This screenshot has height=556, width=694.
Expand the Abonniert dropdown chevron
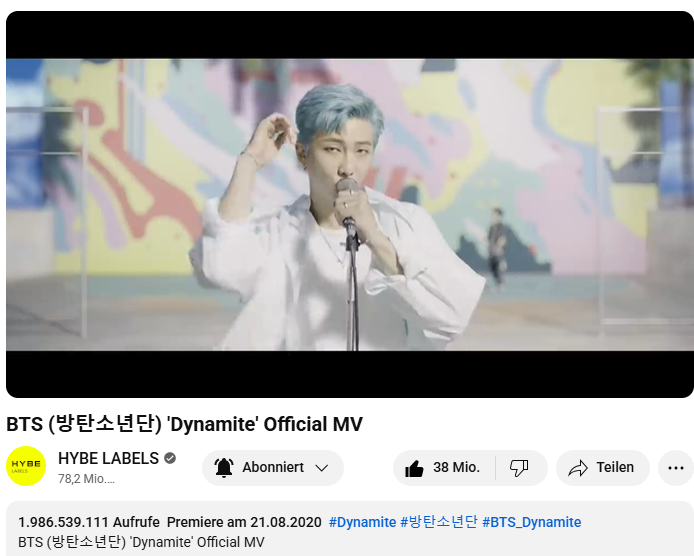(321, 468)
